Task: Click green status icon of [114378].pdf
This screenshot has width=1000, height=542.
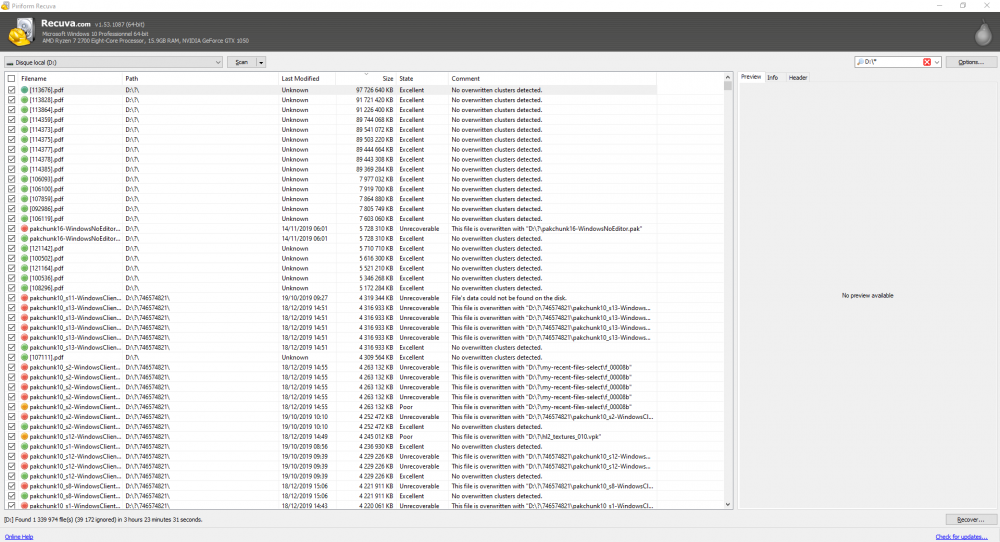Action: 24,159
